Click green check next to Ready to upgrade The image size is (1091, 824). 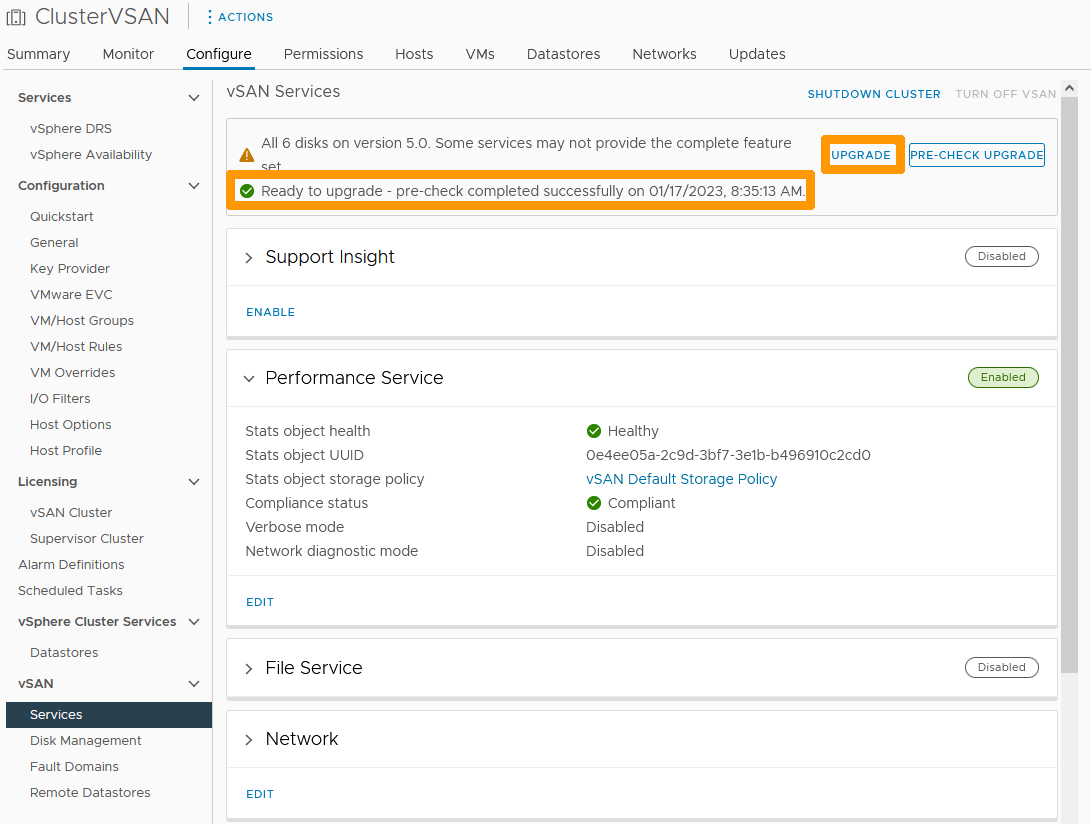tap(245, 190)
